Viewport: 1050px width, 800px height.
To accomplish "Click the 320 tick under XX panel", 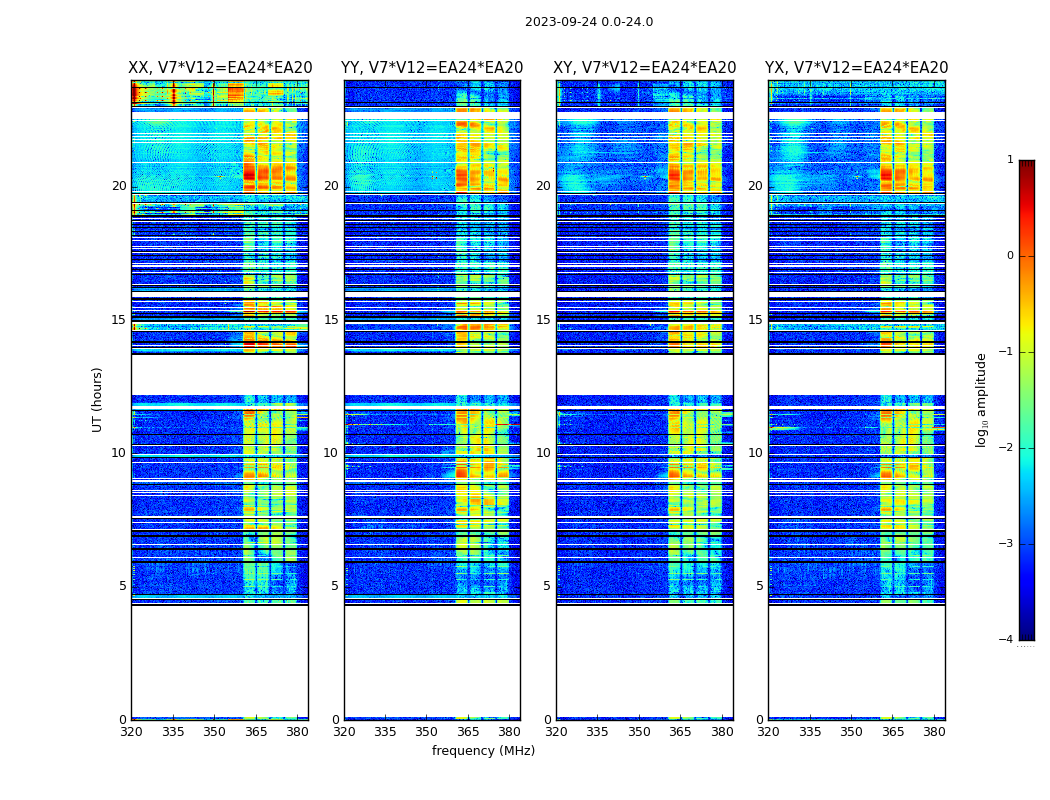I will pos(131,732).
